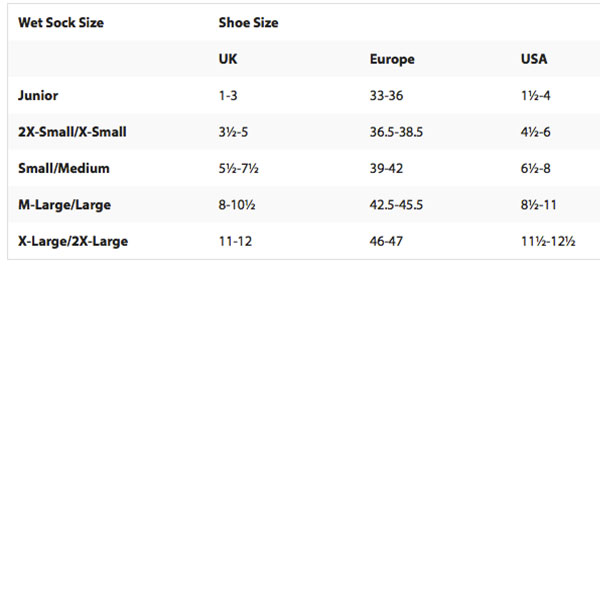Click UK size 1-3 cell
600x600 pixels.
[x=229, y=96]
